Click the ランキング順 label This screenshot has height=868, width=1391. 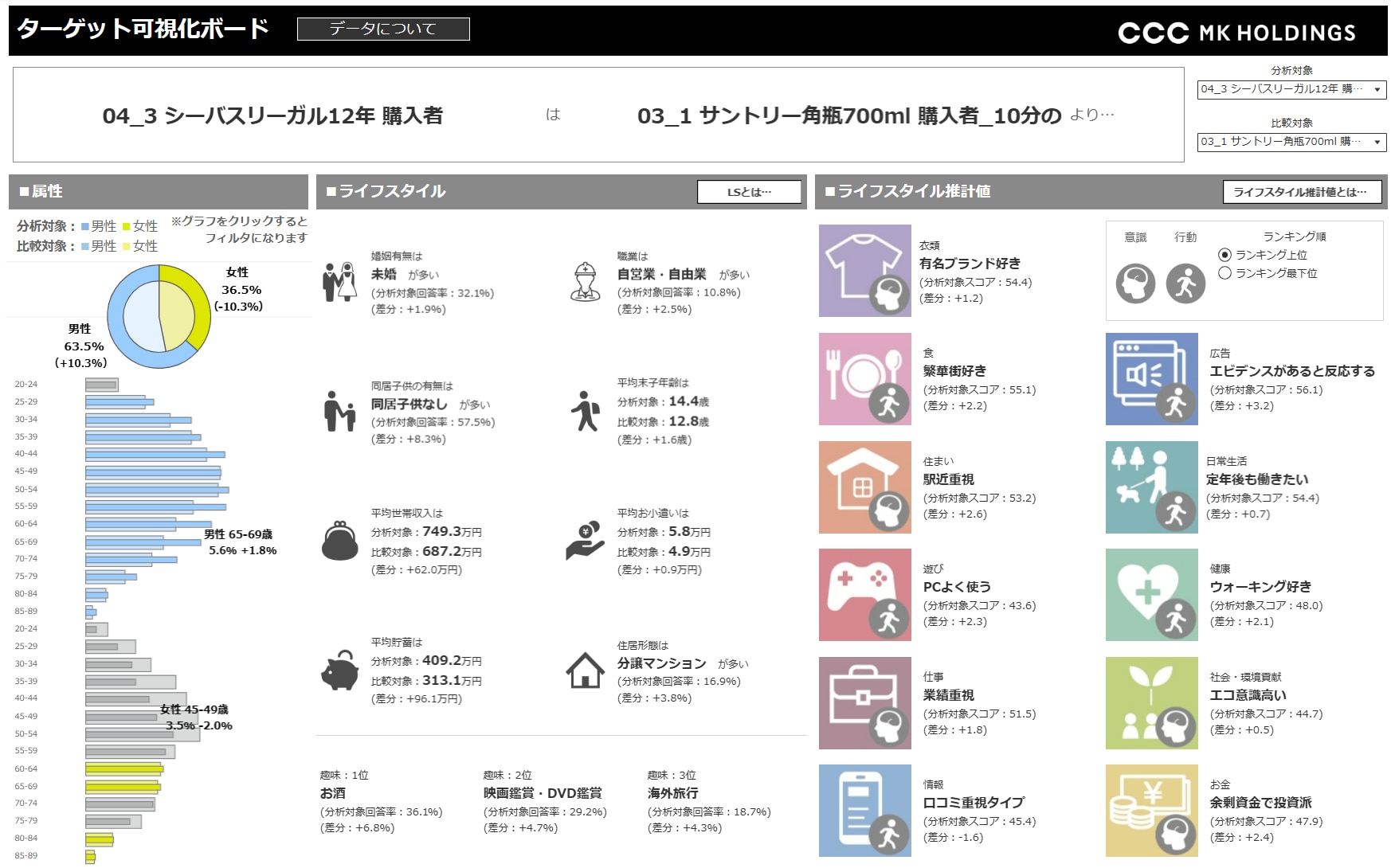[1295, 237]
